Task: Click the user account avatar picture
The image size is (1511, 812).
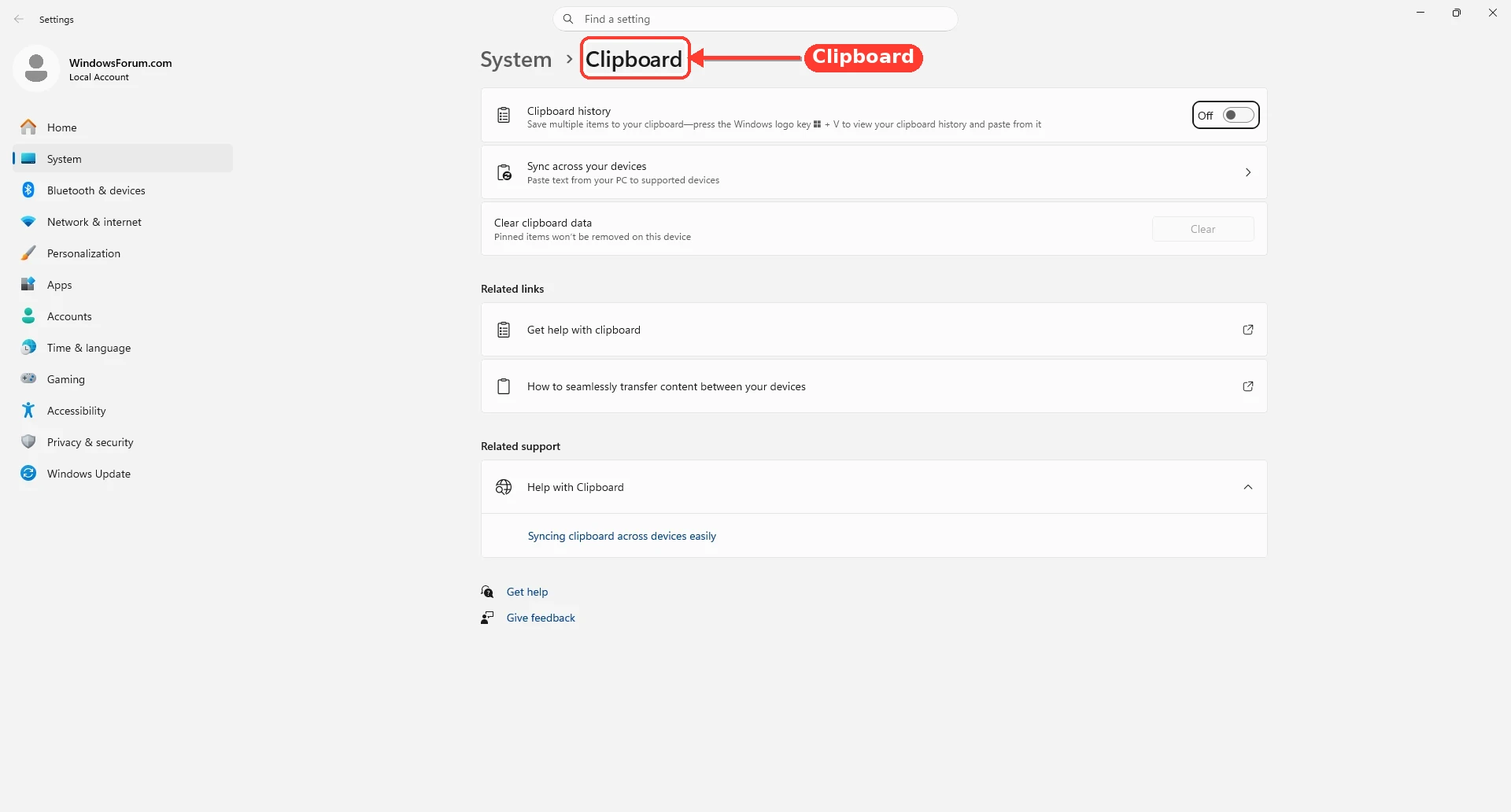Action: [36, 68]
